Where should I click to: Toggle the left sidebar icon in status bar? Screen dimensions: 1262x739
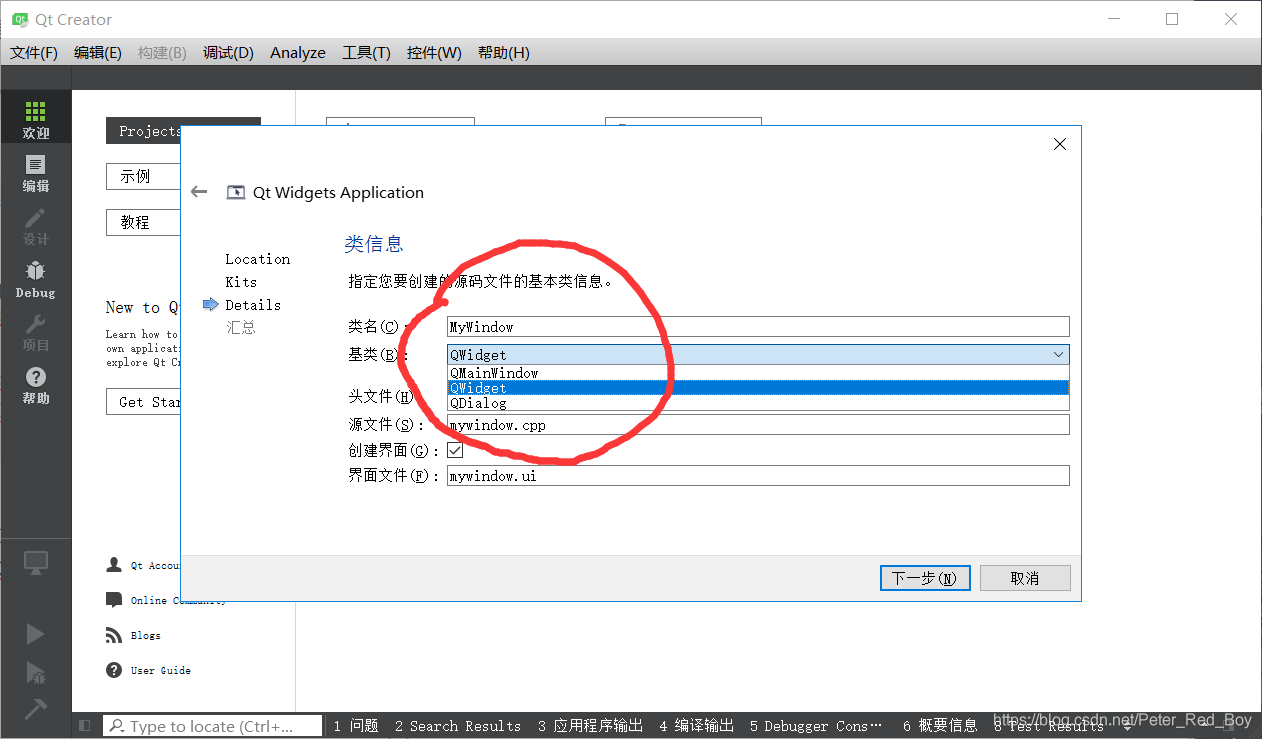(x=85, y=726)
